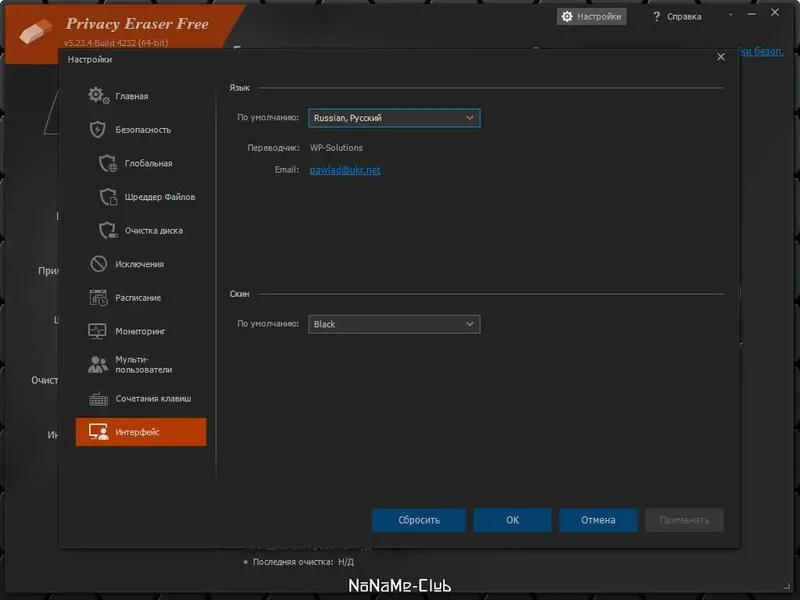Viewport: 800px width, 600px height.
Task: Close the Настройки dialog with the X
Action: pyautogui.click(x=721, y=57)
